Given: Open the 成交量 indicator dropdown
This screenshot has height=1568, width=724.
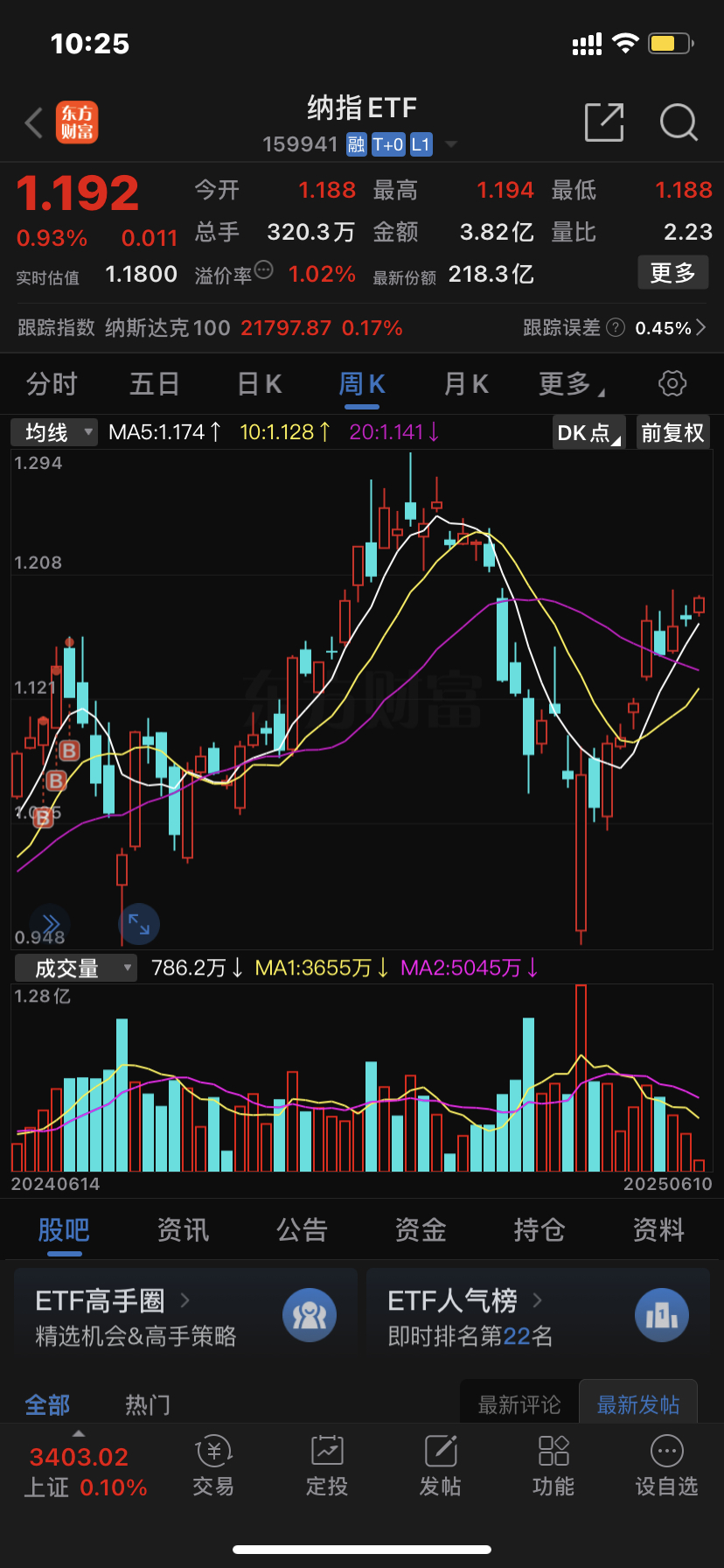Looking at the screenshot, I should (76, 968).
